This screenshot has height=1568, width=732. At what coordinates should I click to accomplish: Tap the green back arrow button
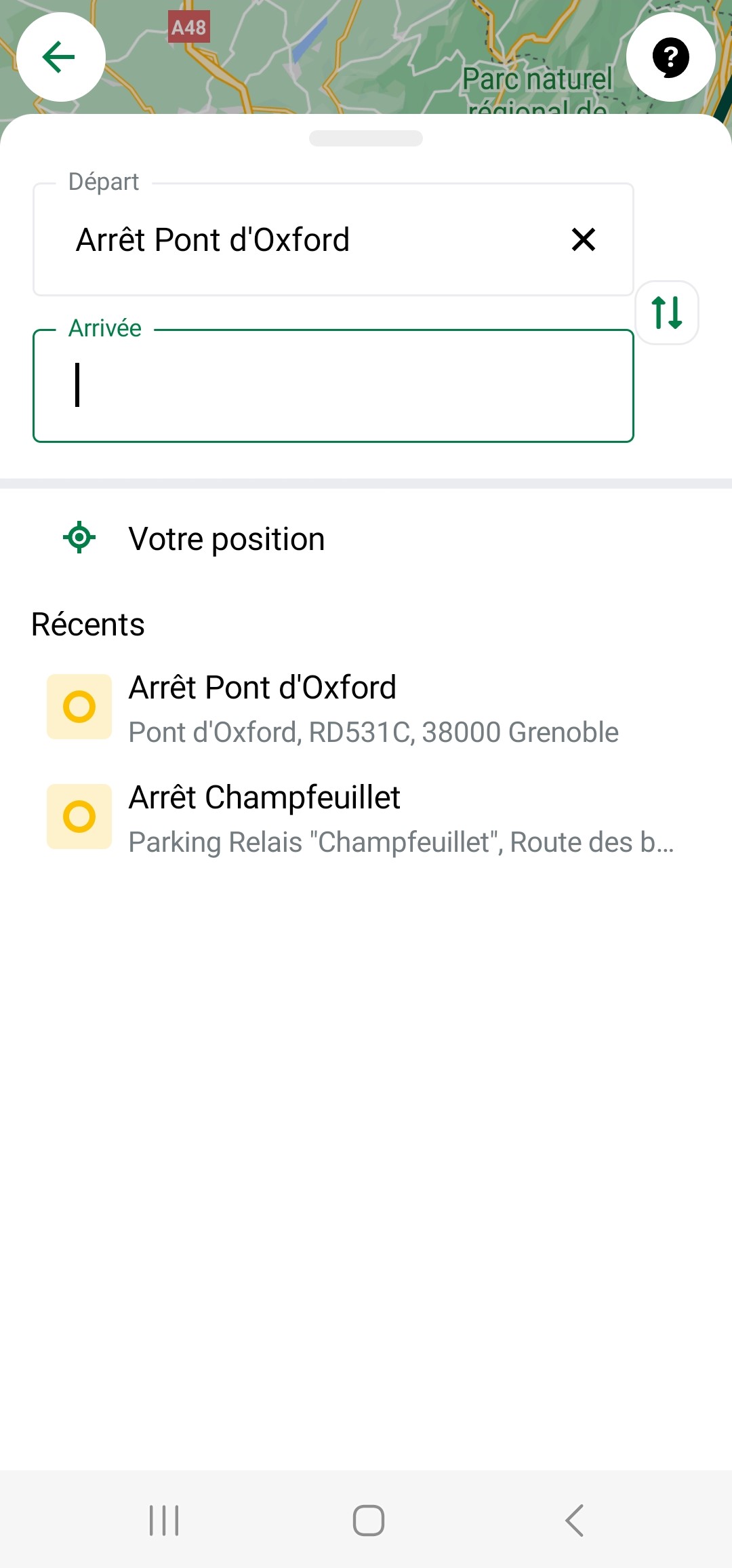point(60,57)
